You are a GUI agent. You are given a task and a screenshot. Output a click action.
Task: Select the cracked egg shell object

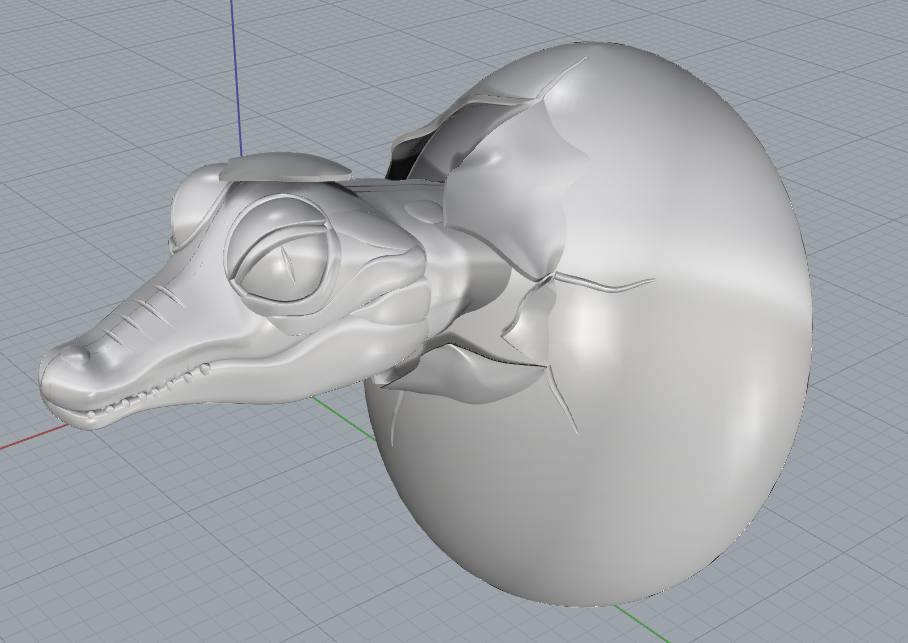tap(591, 324)
